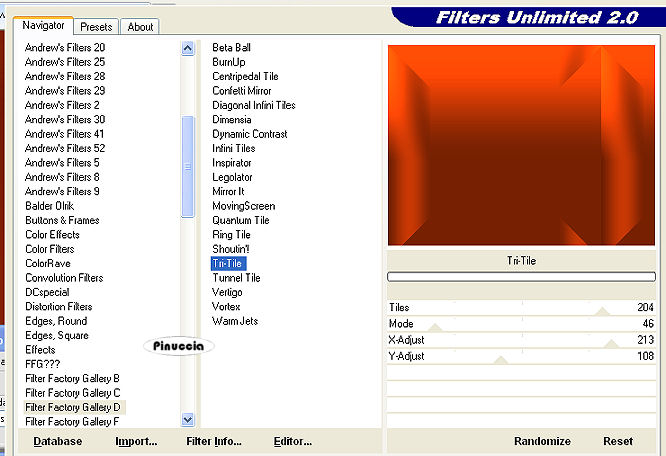Click the Tri-Tile preview image
This screenshot has height=456, width=666.
coord(521,145)
